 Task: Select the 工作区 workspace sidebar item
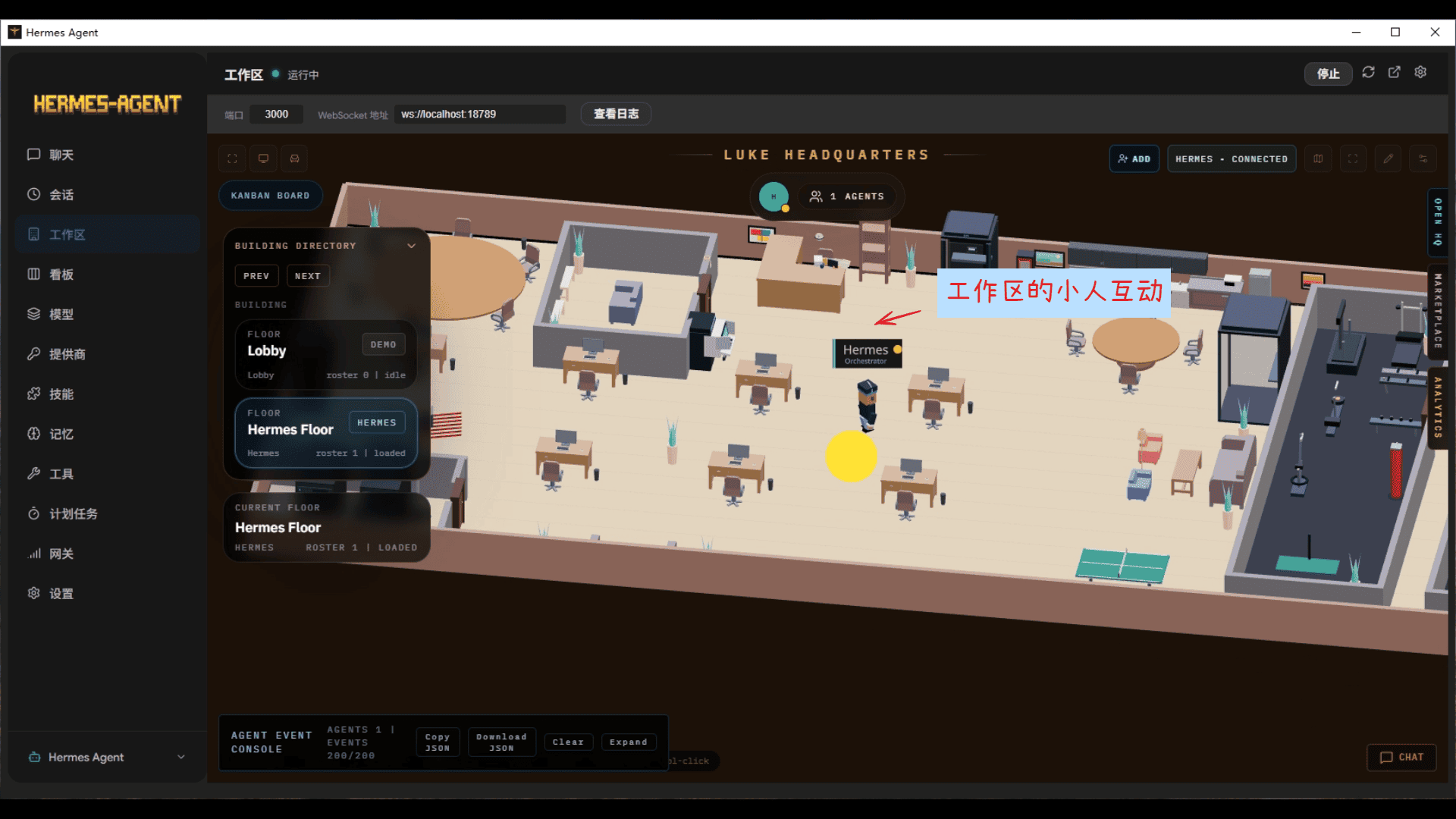coord(107,234)
